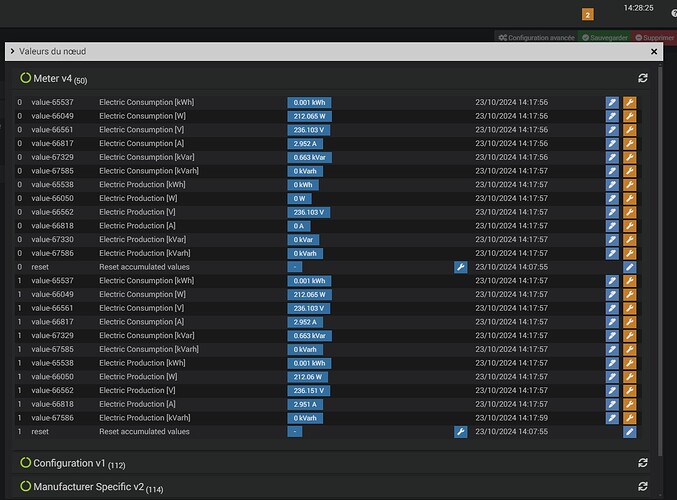Click blue edit icon for instance 0 value-65537

tap(612, 102)
